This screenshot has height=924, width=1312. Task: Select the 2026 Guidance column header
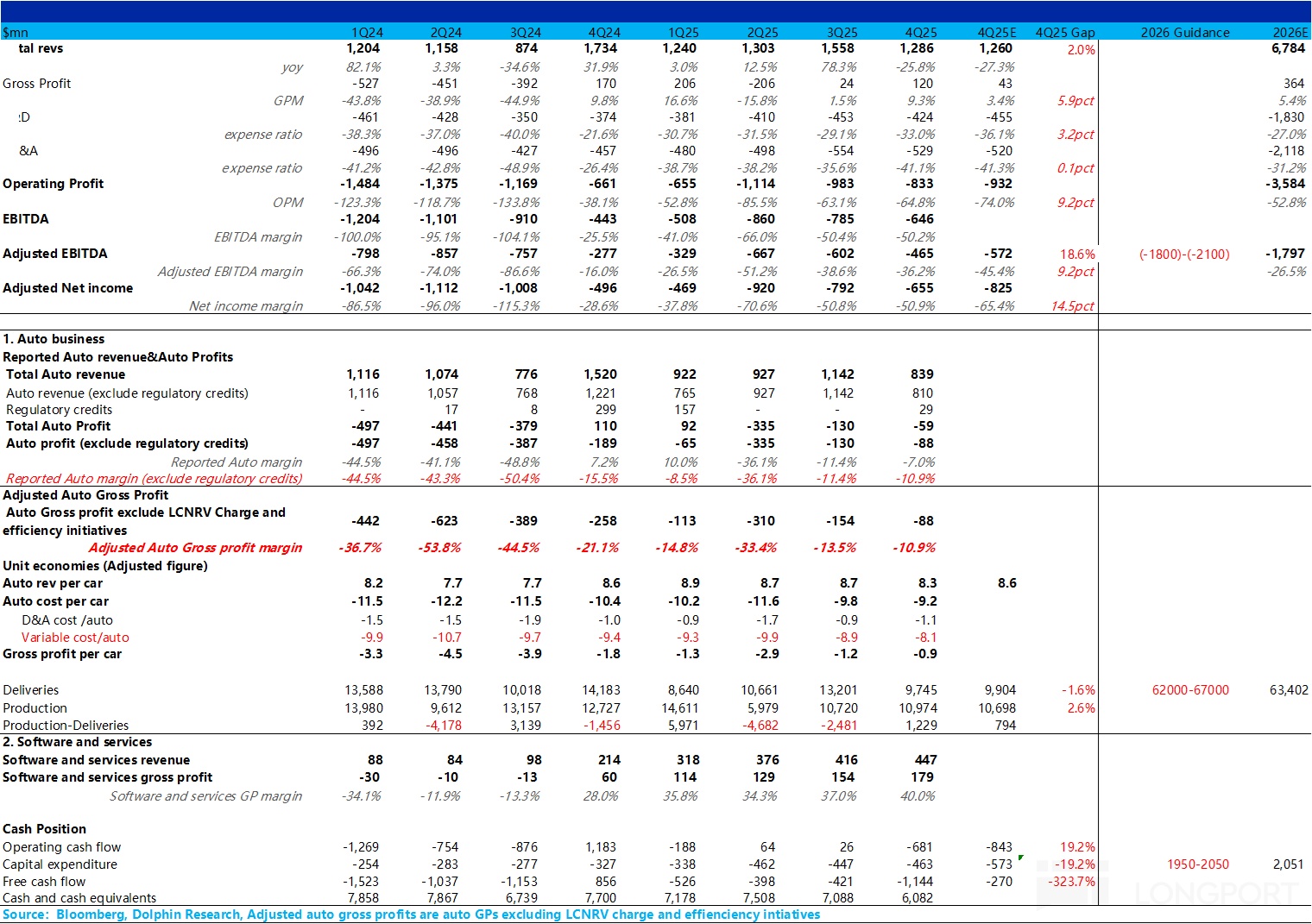[x=1184, y=33]
